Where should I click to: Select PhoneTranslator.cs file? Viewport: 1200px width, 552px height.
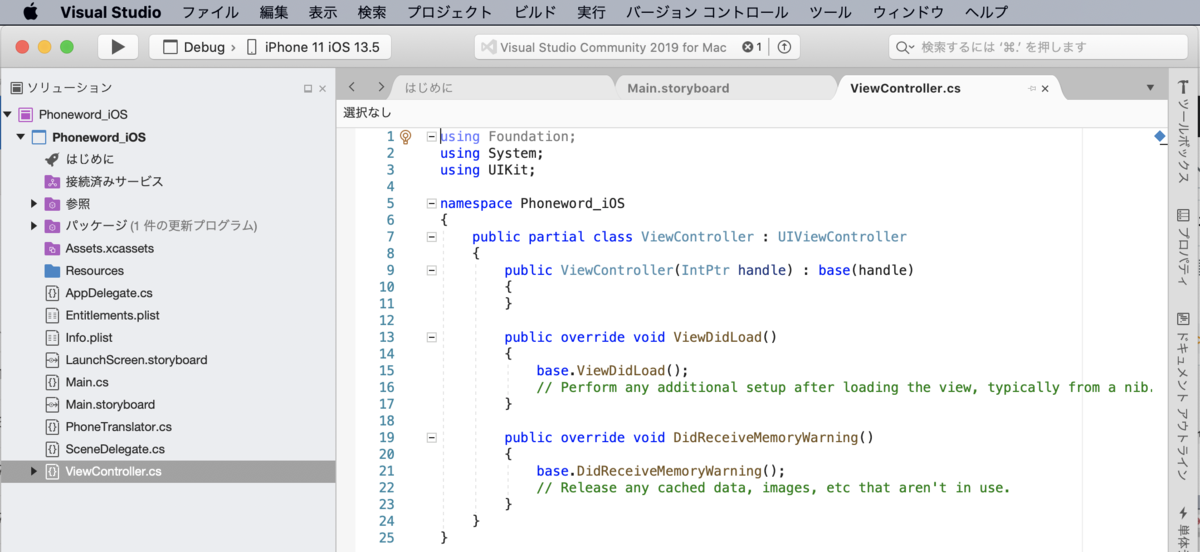119,427
